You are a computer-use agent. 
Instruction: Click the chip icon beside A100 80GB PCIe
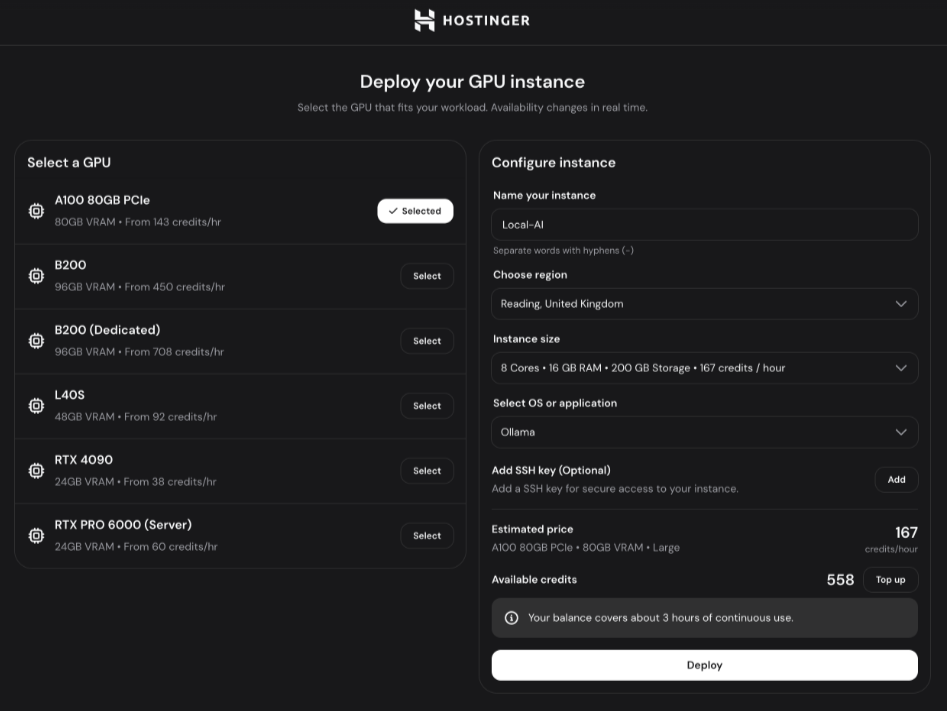coord(36,211)
